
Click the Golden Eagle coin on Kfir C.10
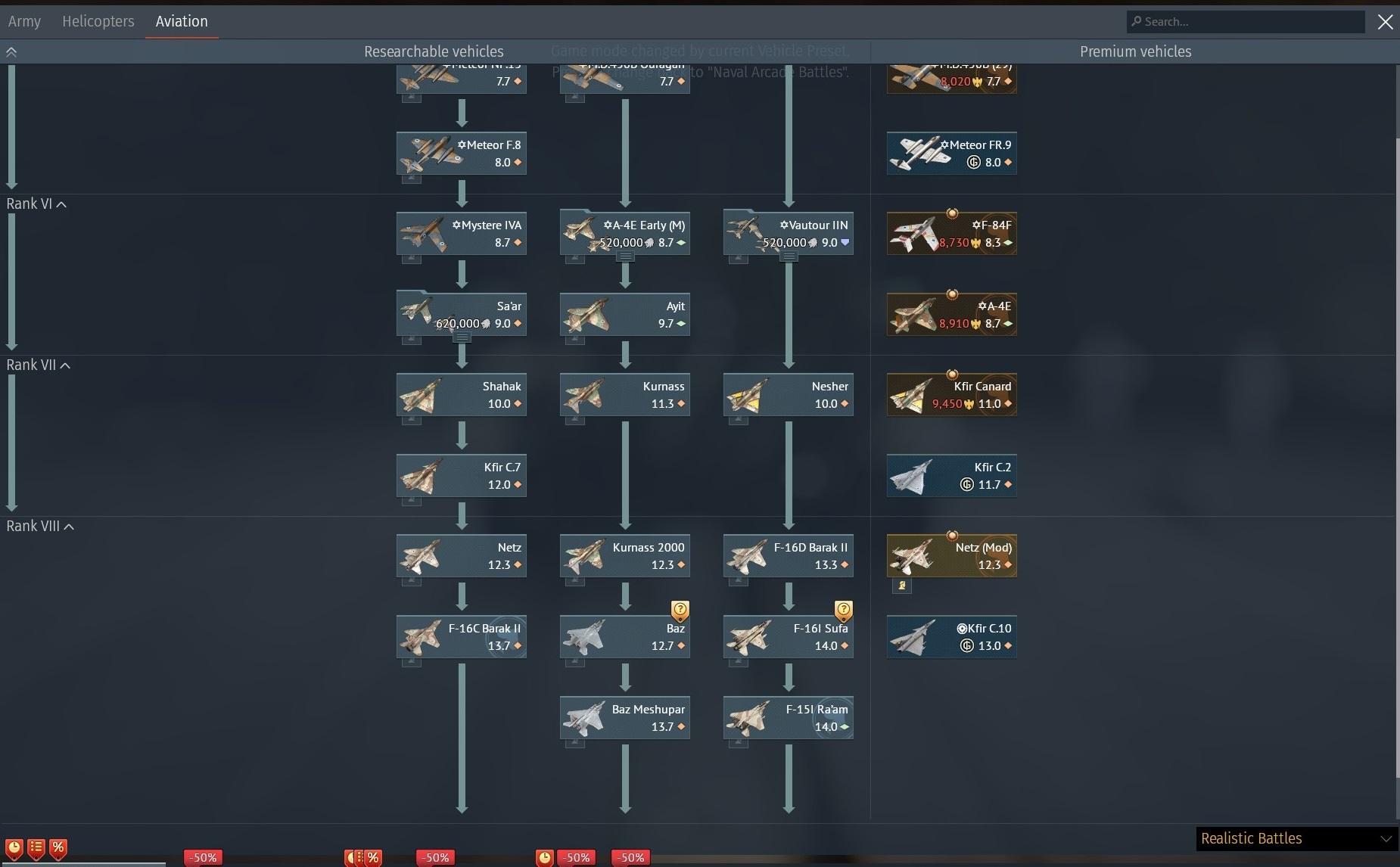pyautogui.click(x=966, y=646)
